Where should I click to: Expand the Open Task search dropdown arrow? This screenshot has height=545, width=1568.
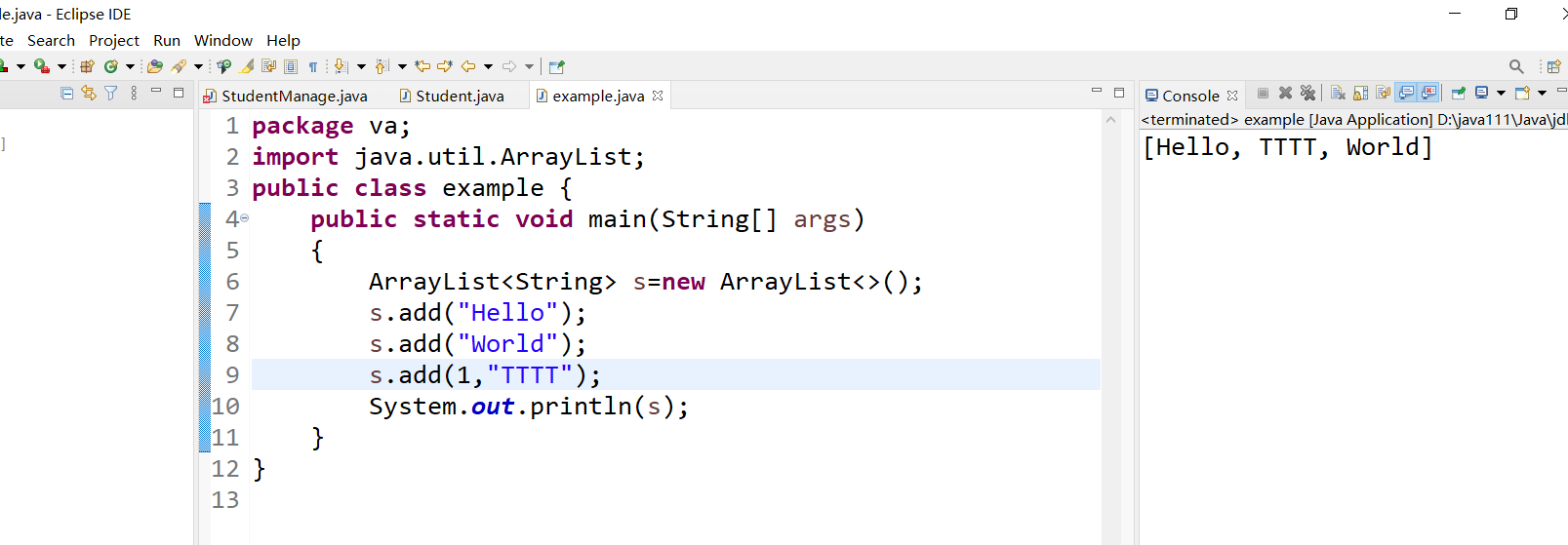198,66
